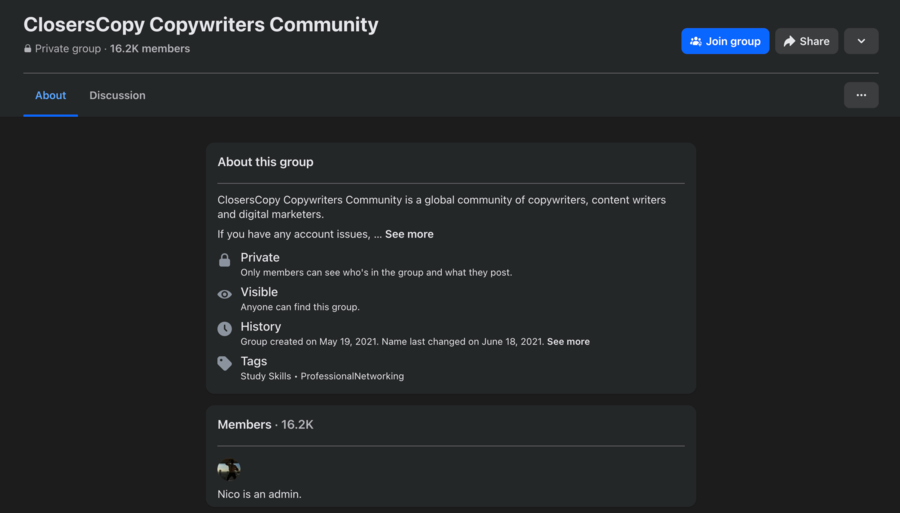
Task: Click the Visible setting label
Action: coord(259,292)
